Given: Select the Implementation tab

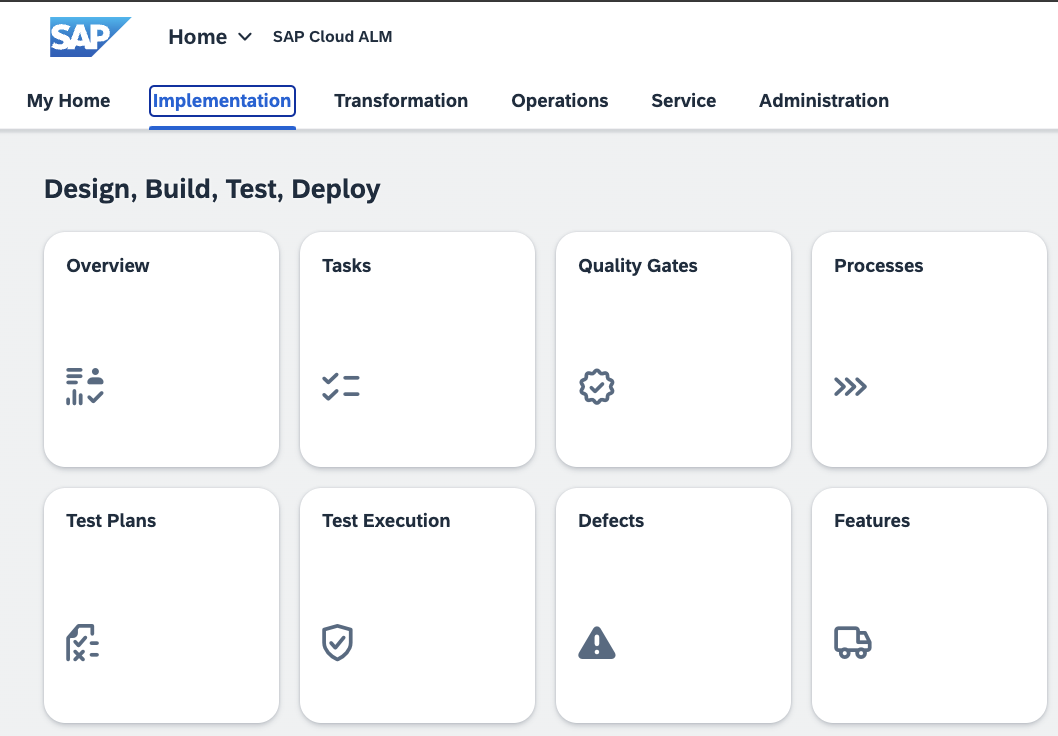Looking at the screenshot, I should click(x=222, y=101).
